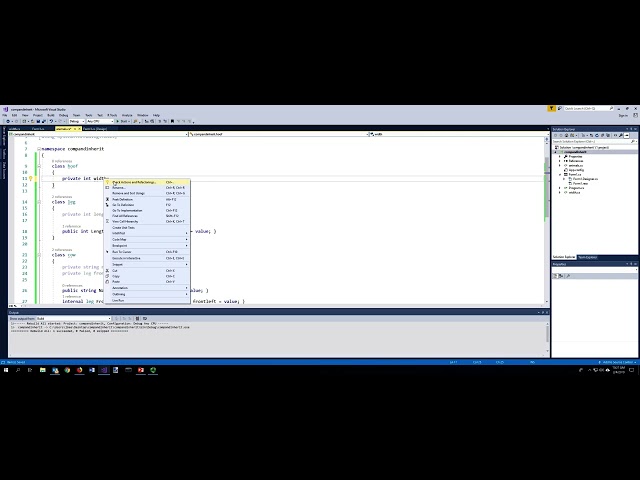The height and width of the screenshot is (480, 640).
Task: Open the Server Explorer side tab
Action: (x=4, y=136)
